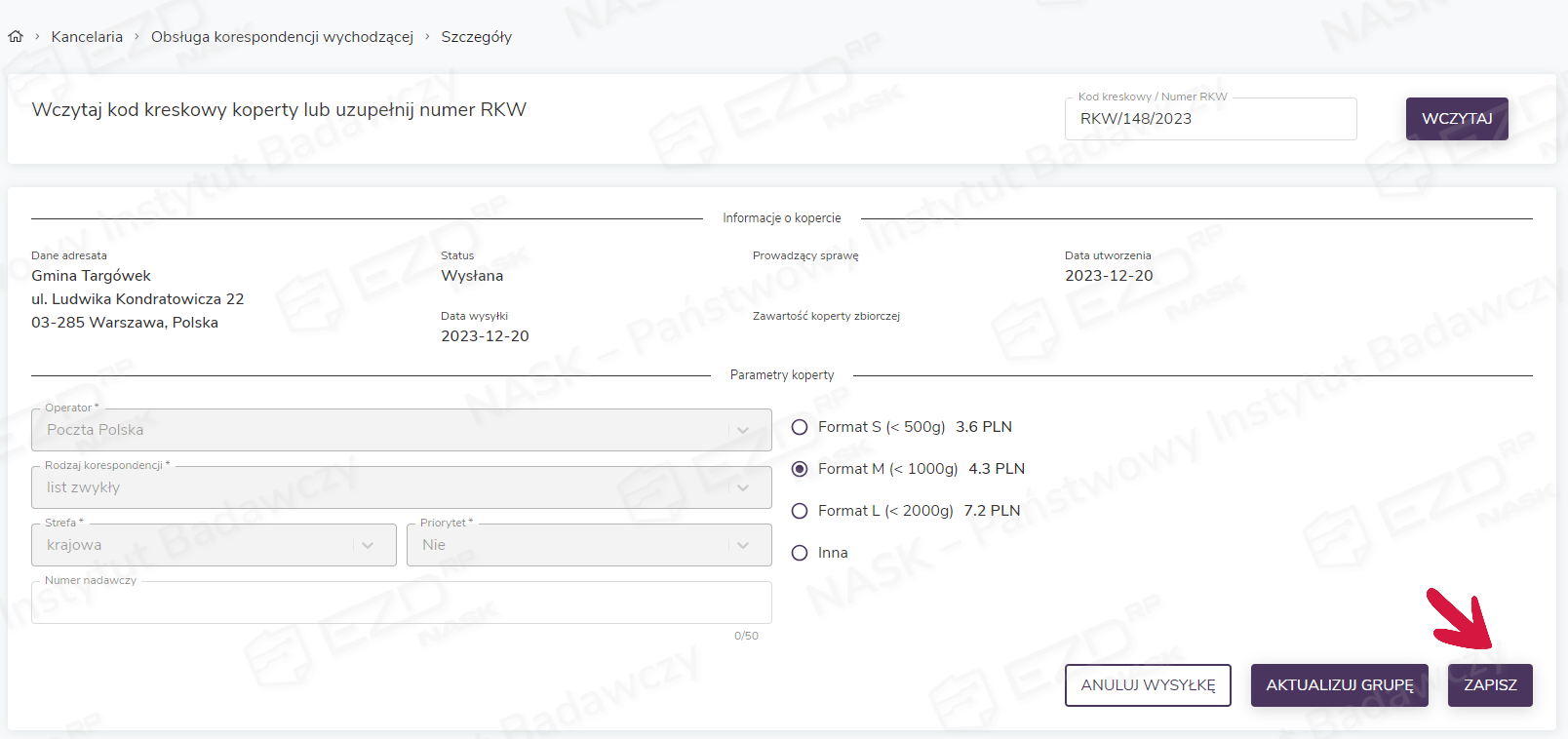The width and height of the screenshot is (1568, 739).
Task: Click into the Numer nadawczy field
Action: click(400, 603)
